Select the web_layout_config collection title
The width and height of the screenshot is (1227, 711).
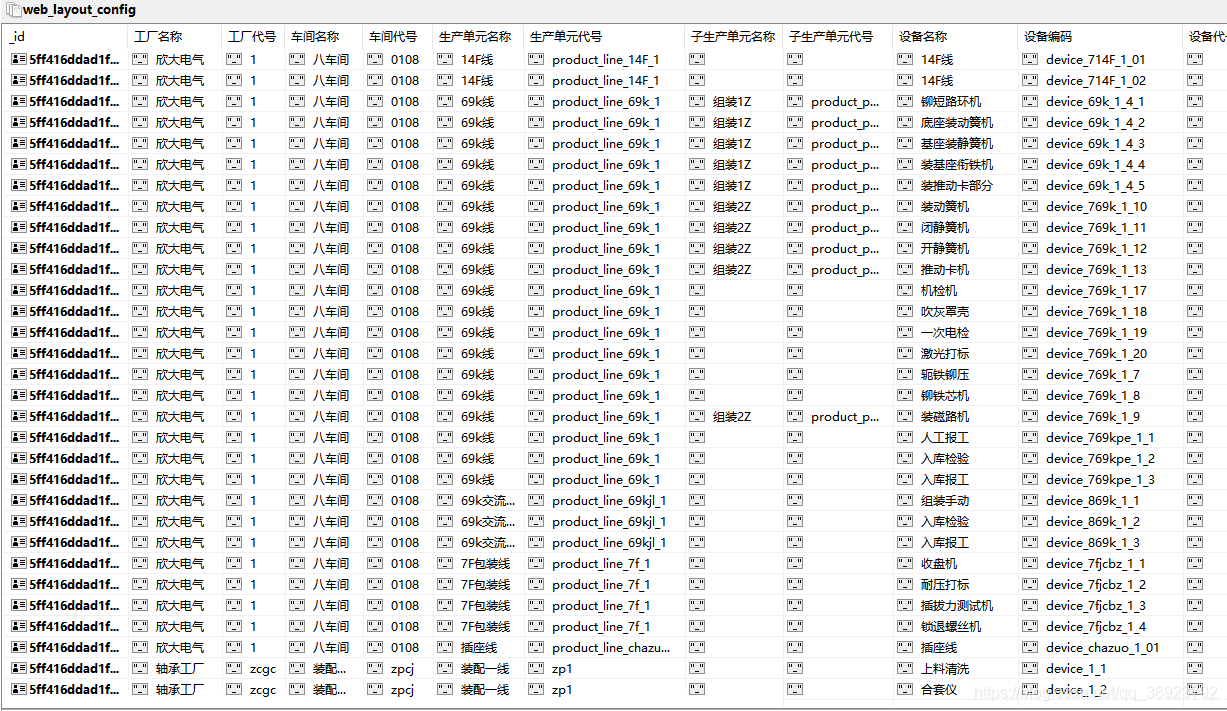coord(79,10)
